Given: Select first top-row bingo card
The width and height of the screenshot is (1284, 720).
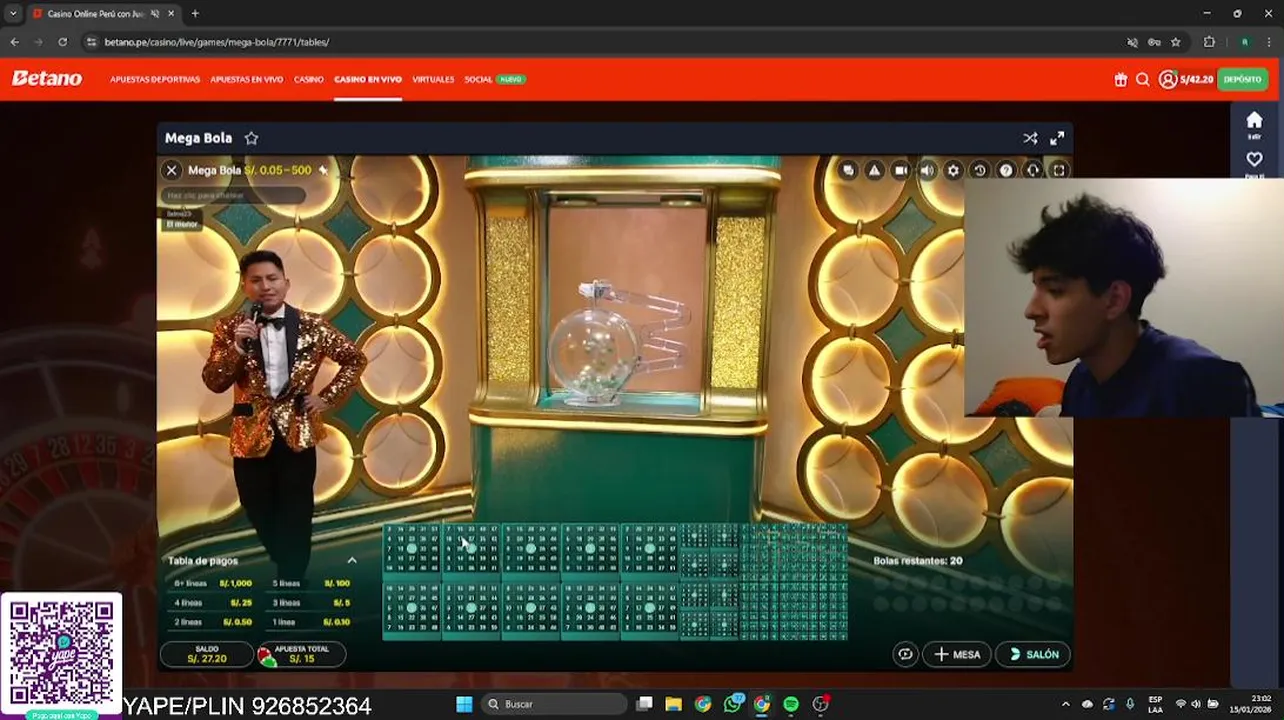Looking at the screenshot, I should pos(411,549).
